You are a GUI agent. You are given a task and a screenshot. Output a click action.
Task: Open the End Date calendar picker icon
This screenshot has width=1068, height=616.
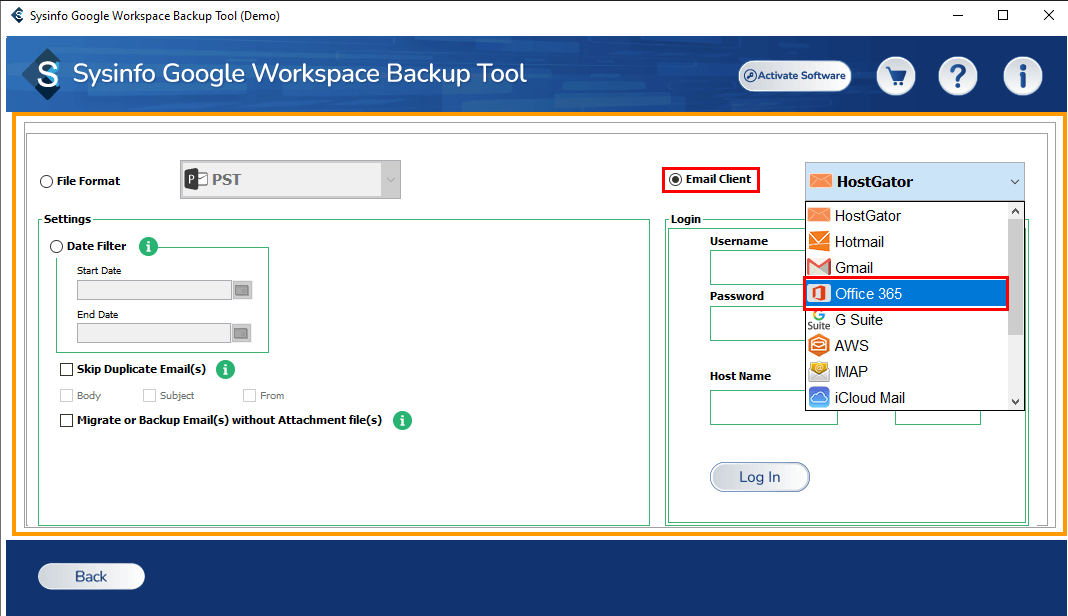[242, 333]
